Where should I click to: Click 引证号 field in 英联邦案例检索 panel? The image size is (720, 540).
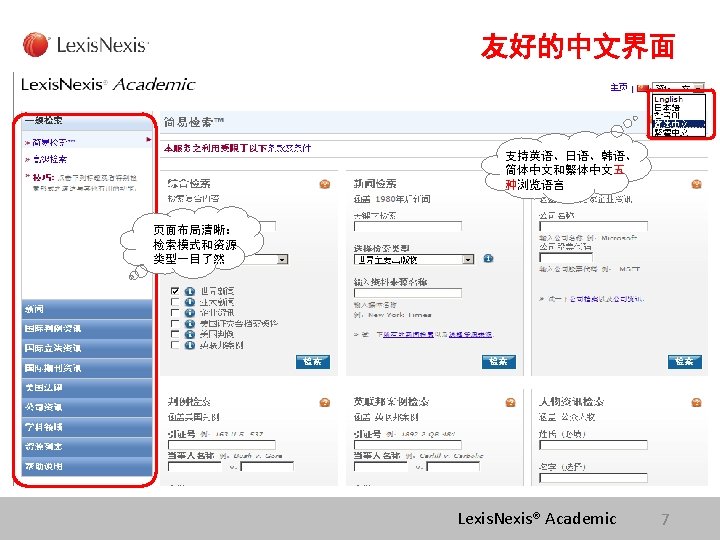pos(408,445)
